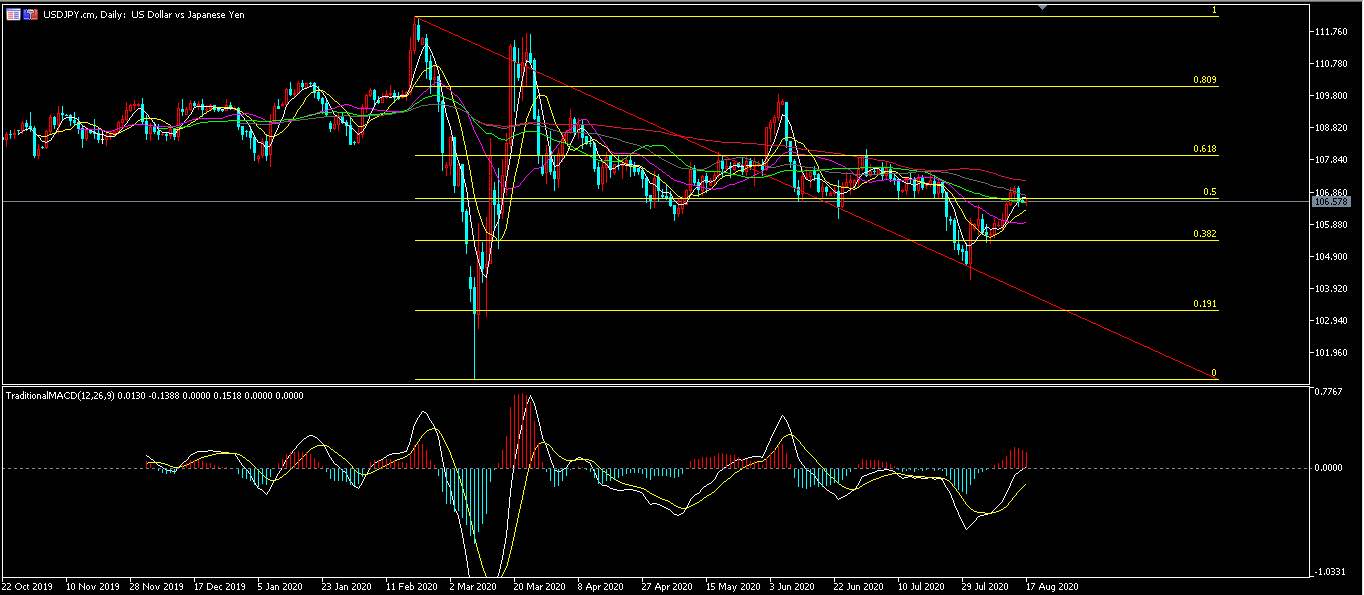Click the 107.840 price on the scale

coord(1333,160)
